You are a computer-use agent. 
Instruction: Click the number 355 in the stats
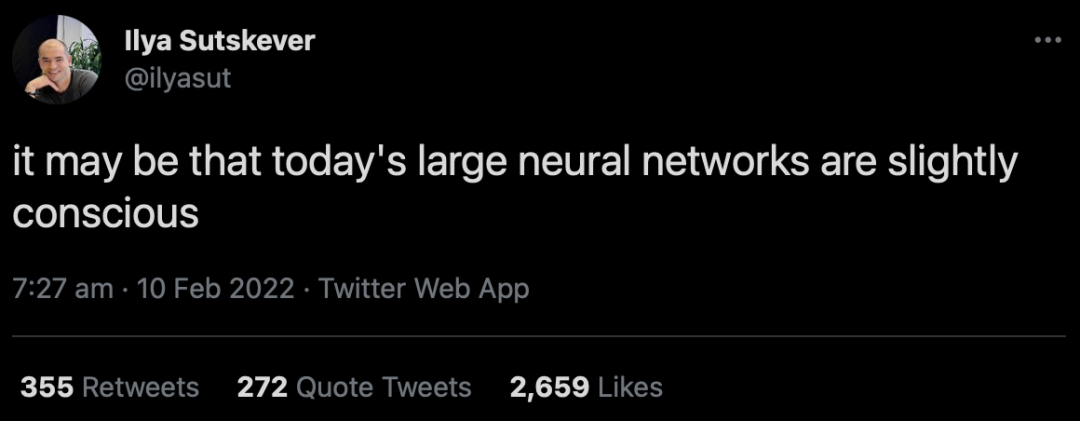coord(47,387)
